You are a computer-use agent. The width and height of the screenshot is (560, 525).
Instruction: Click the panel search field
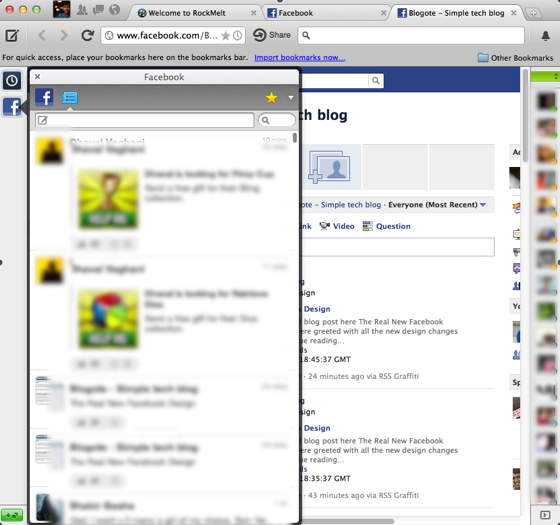pyautogui.click(x=277, y=120)
